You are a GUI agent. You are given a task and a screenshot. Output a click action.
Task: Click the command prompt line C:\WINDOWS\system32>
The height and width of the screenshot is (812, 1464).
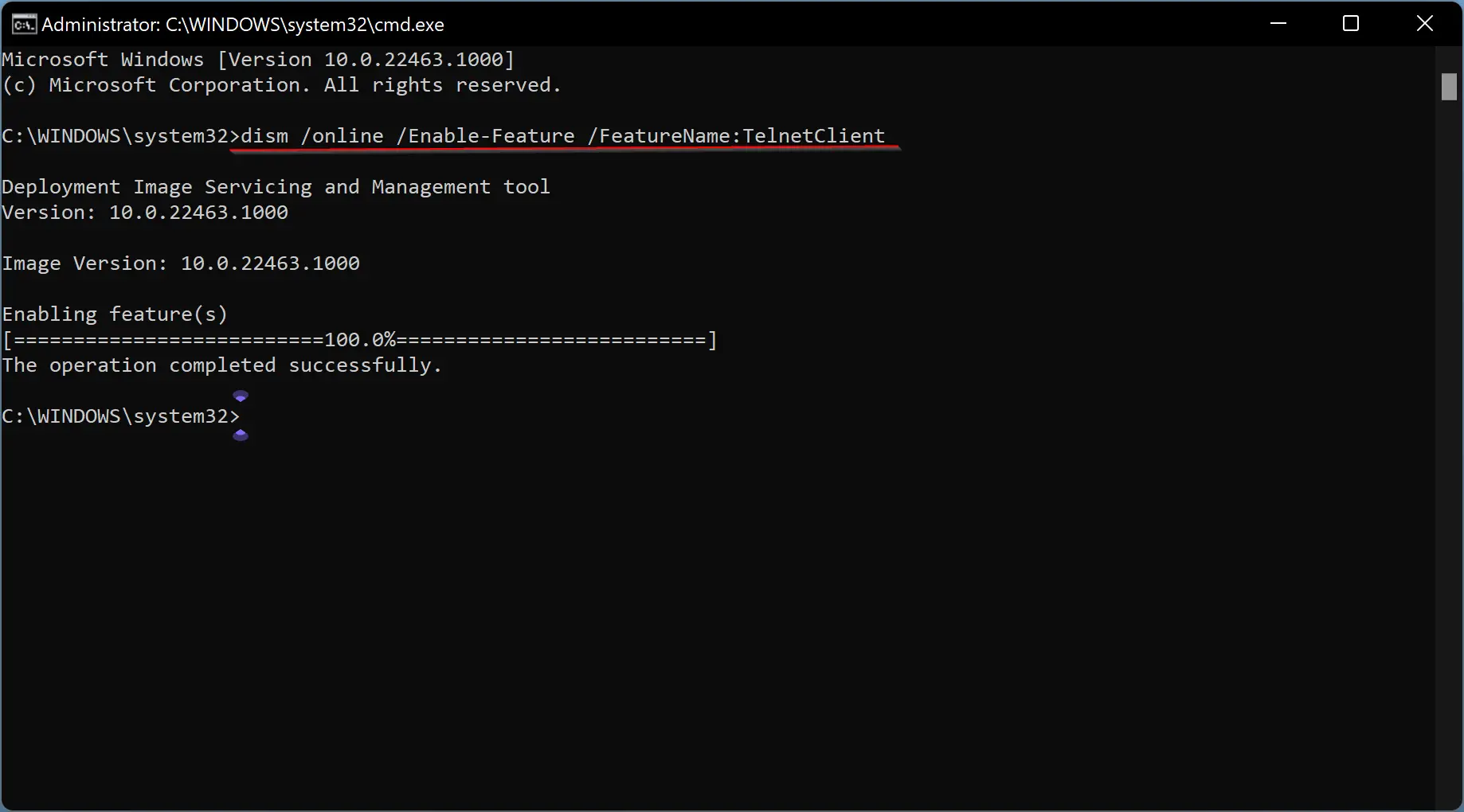coord(119,416)
